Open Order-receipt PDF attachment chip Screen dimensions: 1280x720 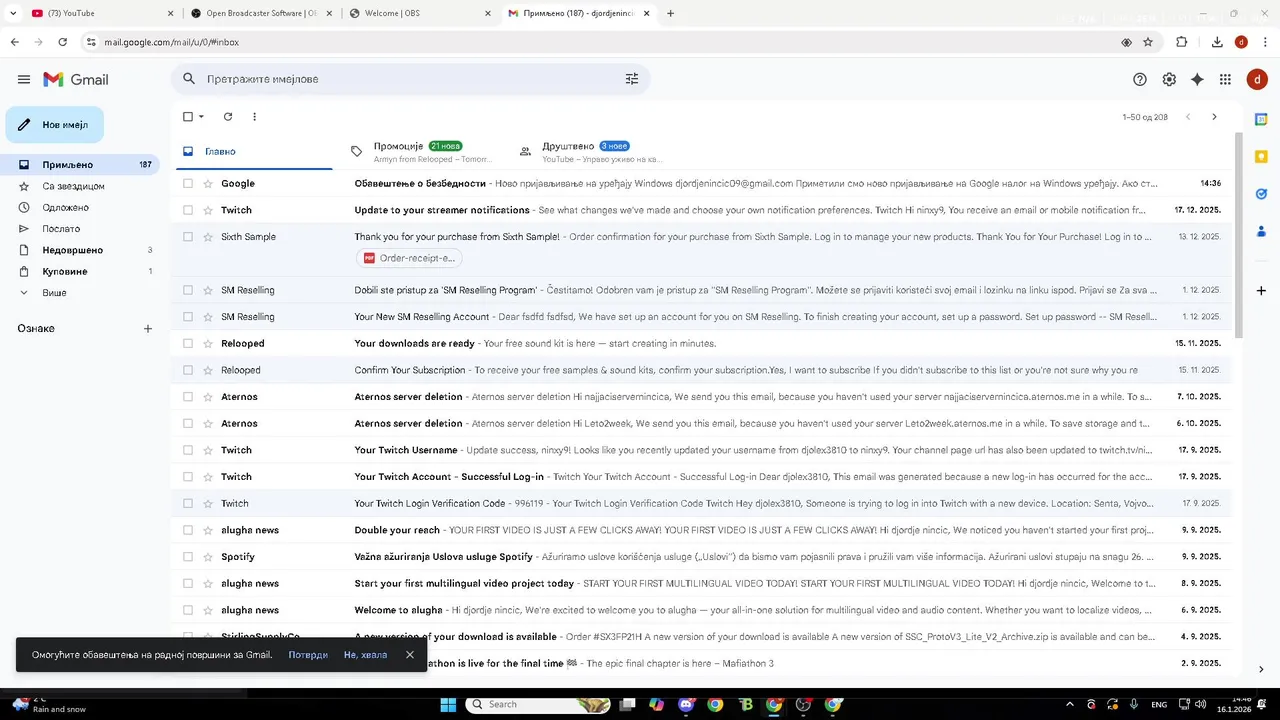[x=409, y=258]
